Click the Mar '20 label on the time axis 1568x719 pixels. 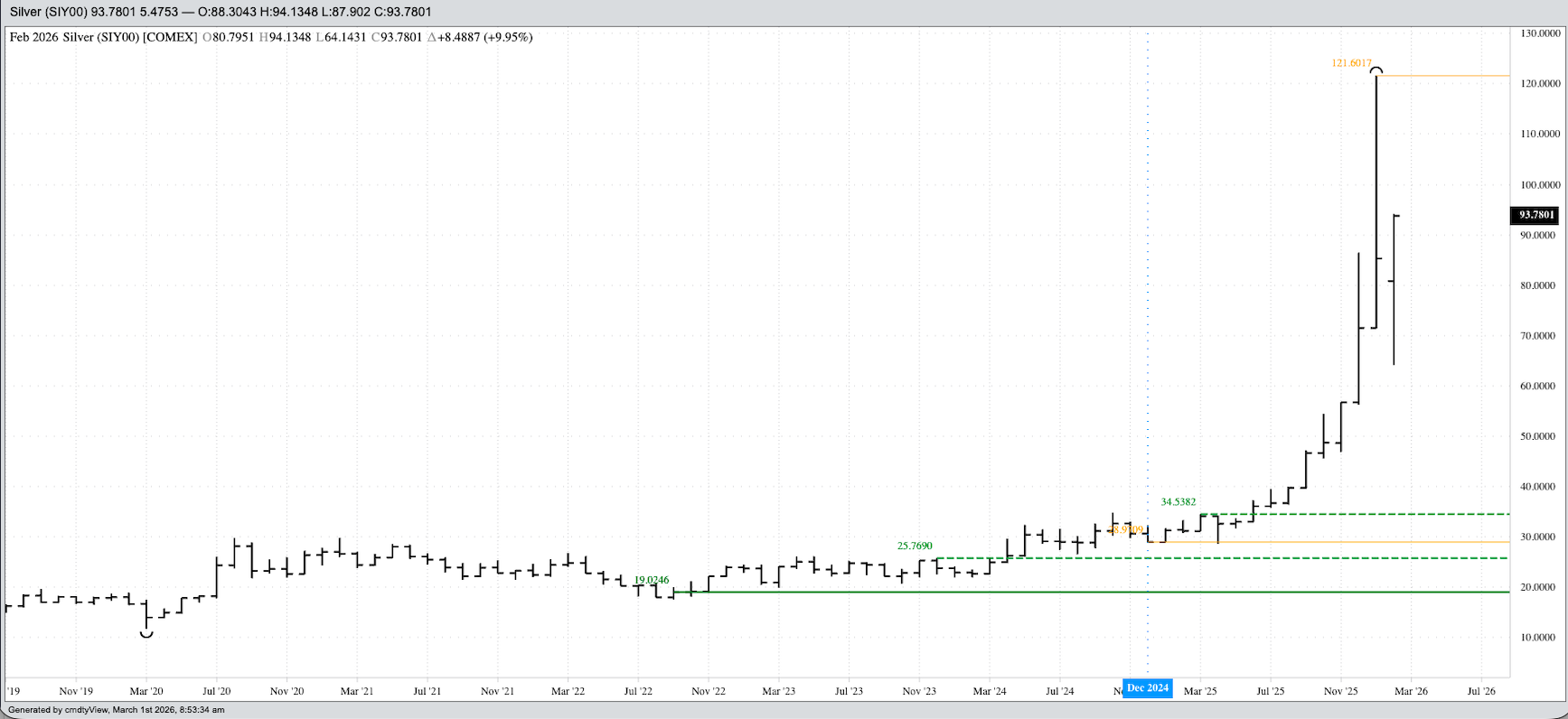[146, 691]
